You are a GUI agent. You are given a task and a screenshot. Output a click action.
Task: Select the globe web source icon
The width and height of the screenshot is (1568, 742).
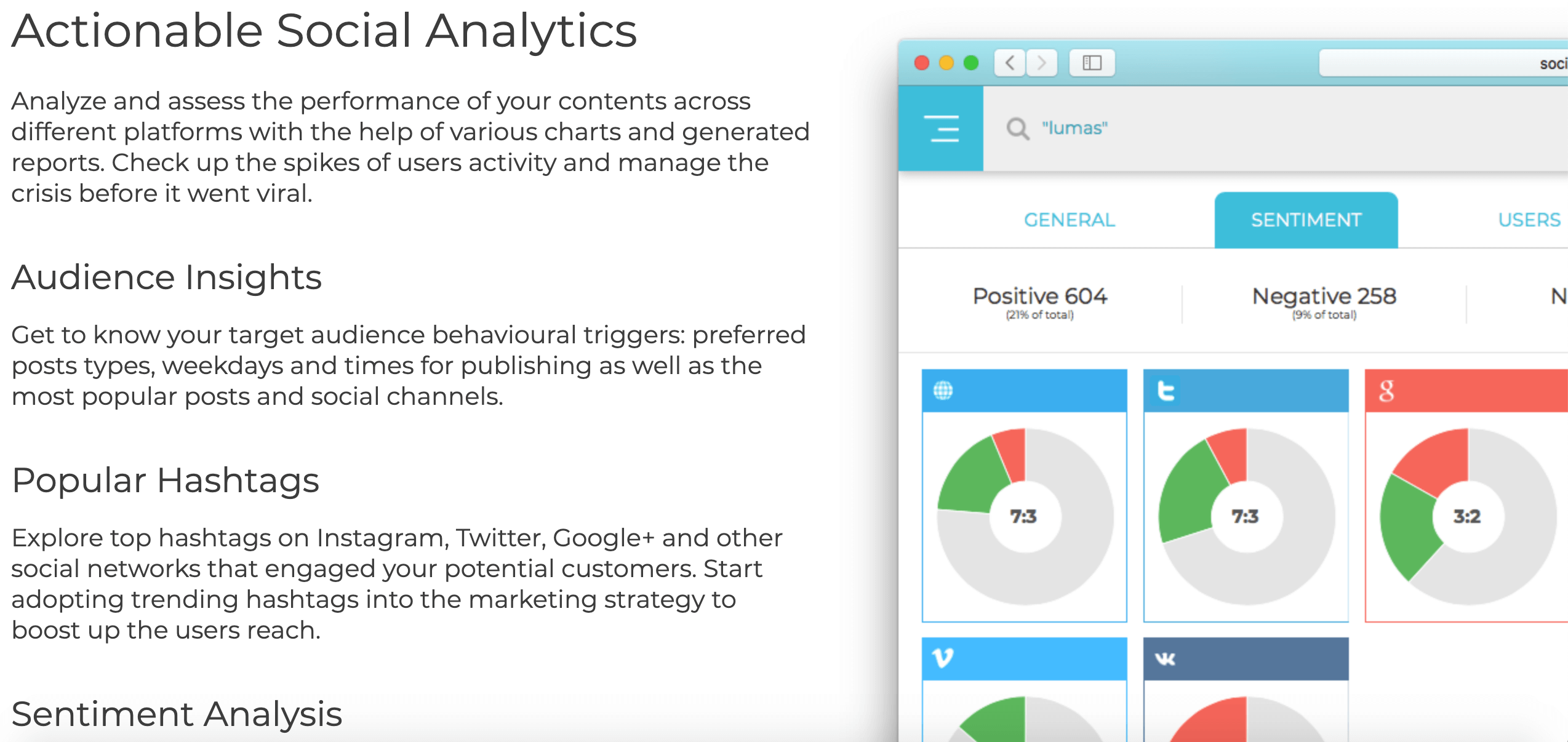943,390
